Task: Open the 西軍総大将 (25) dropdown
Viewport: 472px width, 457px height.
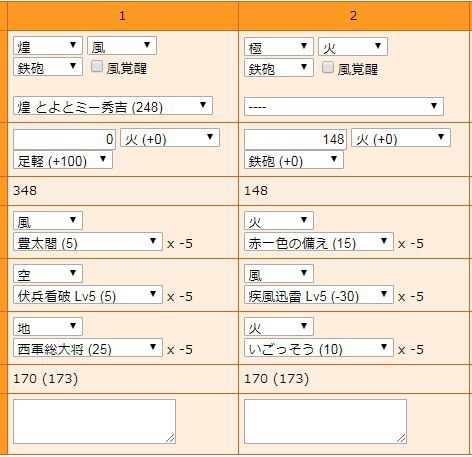Action: pyautogui.click(x=88, y=348)
